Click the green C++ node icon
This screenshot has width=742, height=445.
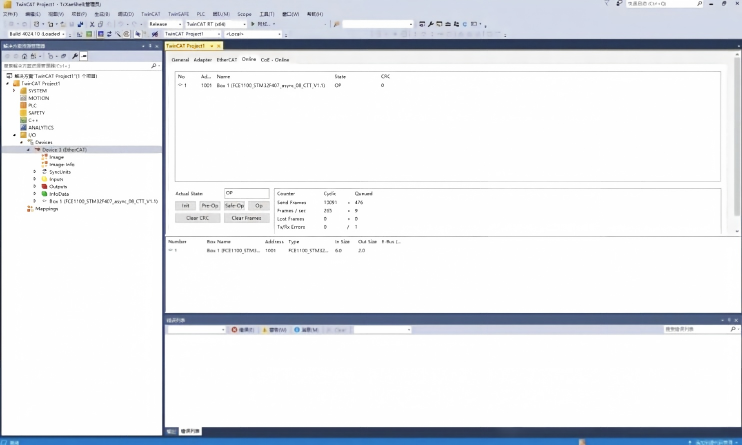pos(23,120)
